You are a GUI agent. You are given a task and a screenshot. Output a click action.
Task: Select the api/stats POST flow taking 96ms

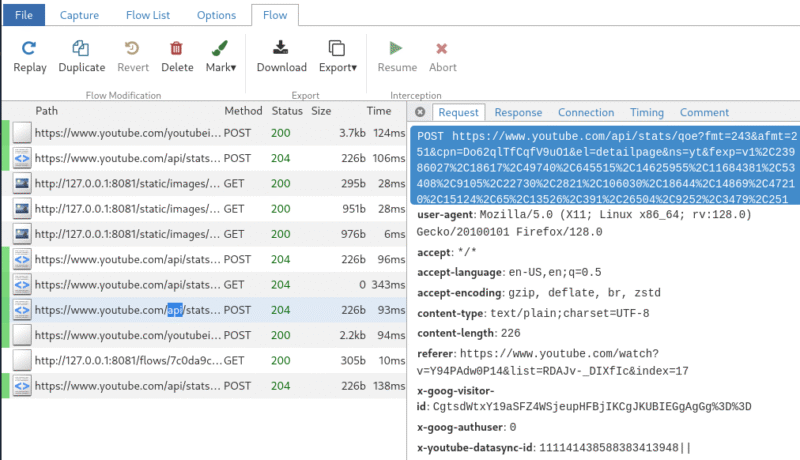coord(204,259)
